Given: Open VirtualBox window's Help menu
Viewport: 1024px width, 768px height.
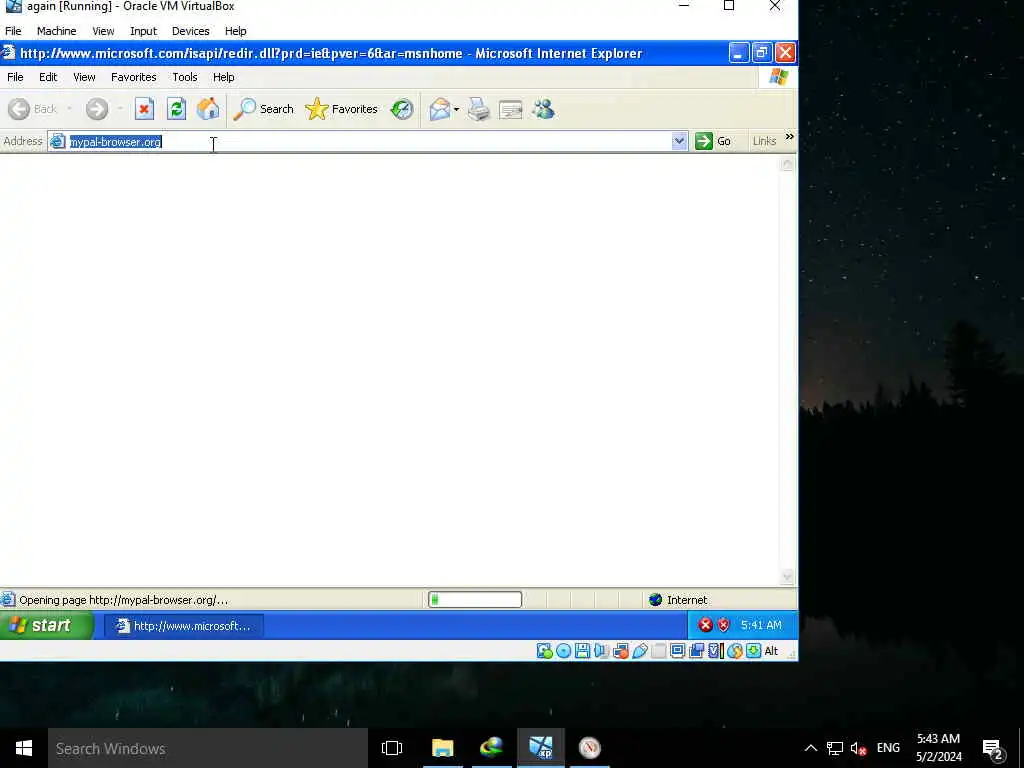Looking at the screenshot, I should [x=236, y=31].
